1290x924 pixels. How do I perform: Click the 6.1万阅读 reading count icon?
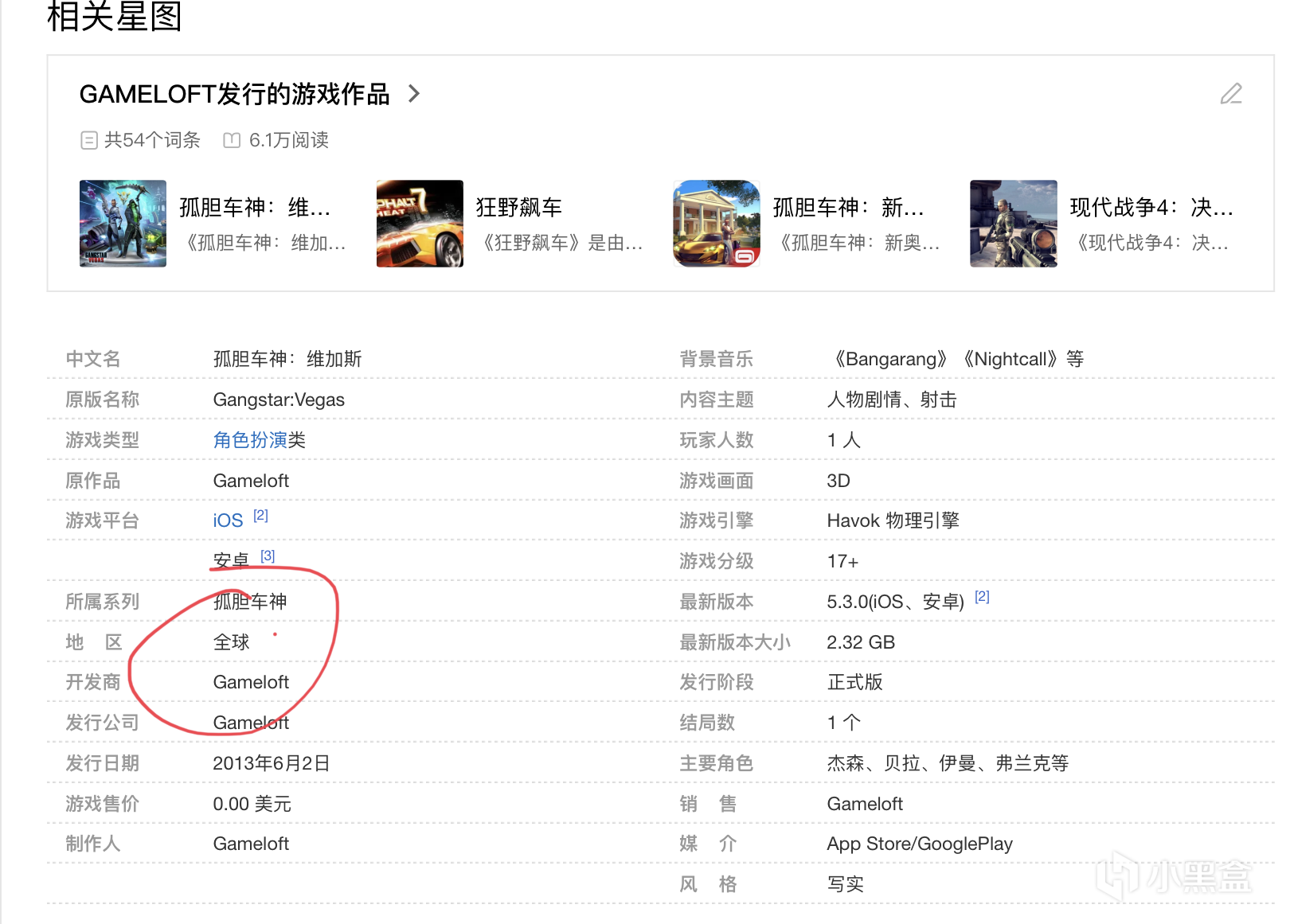click(232, 141)
